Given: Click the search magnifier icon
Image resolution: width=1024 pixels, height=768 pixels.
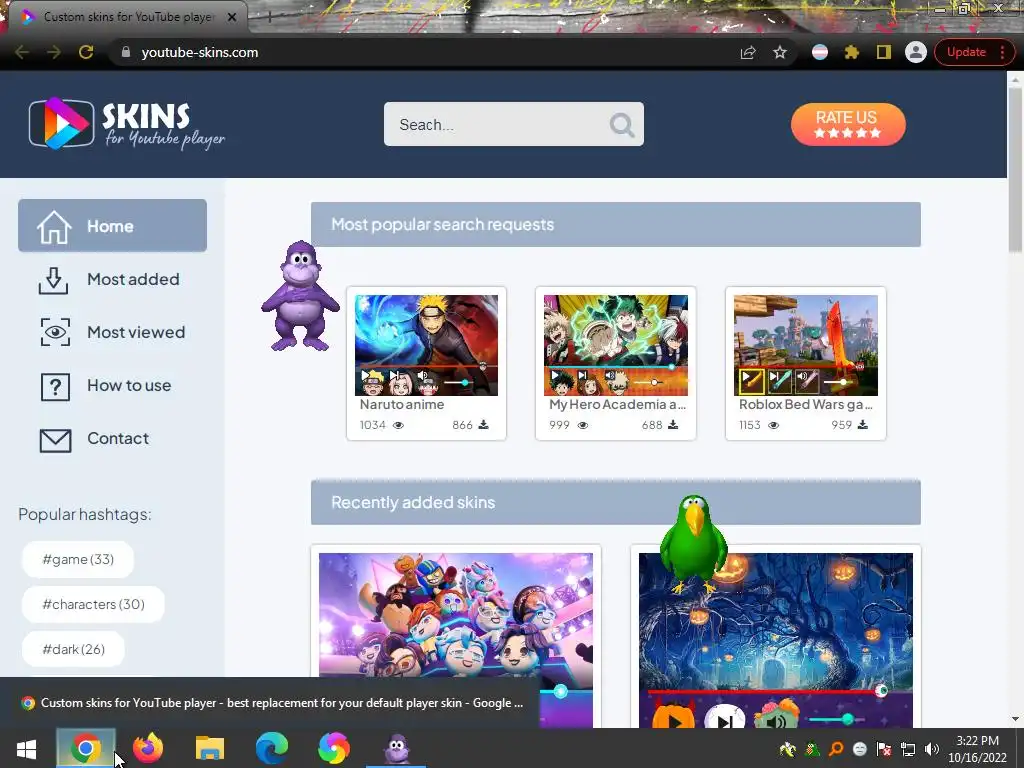Looking at the screenshot, I should tap(621, 124).
